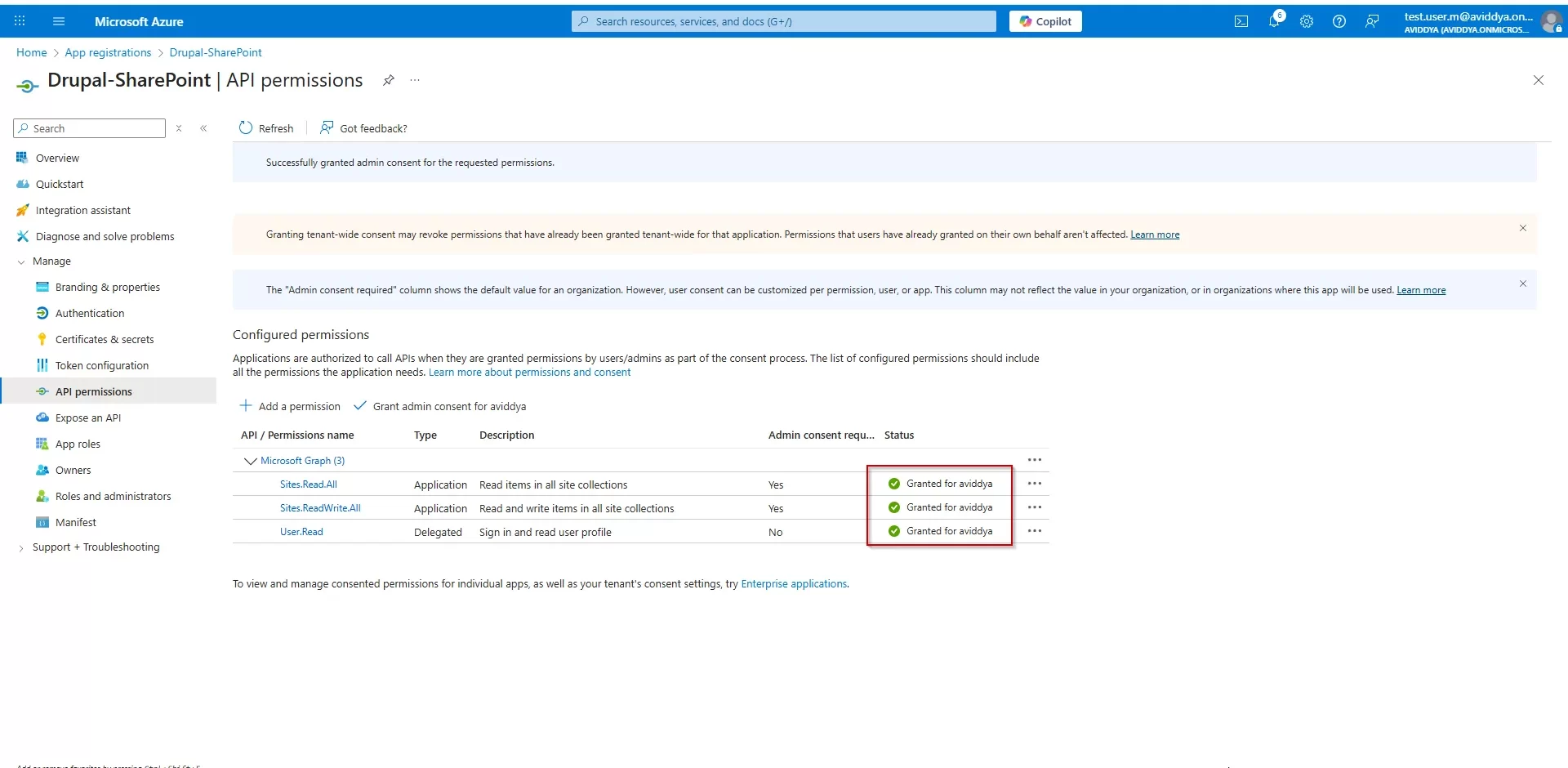Open more options ellipsis beside page title
Viewport: 1568px width, 768px height.
415,80
